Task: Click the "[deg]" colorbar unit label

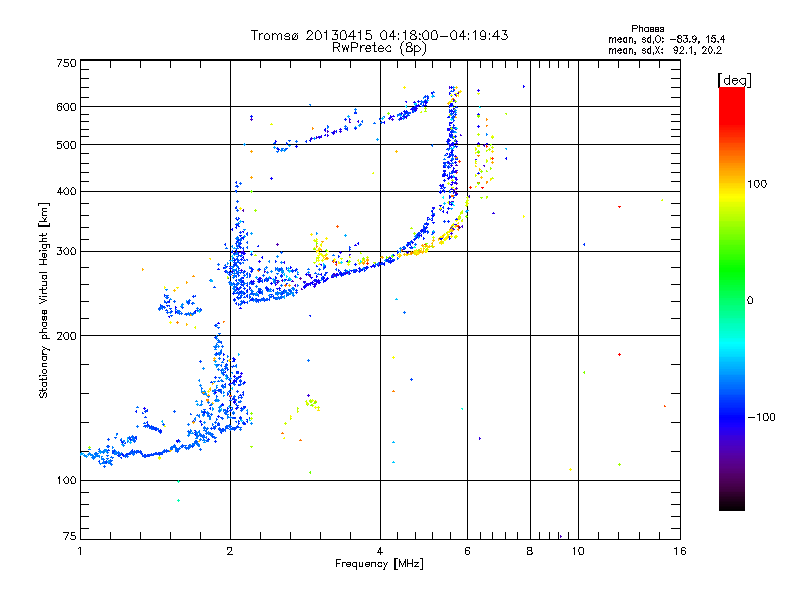Action: point(734,80)
